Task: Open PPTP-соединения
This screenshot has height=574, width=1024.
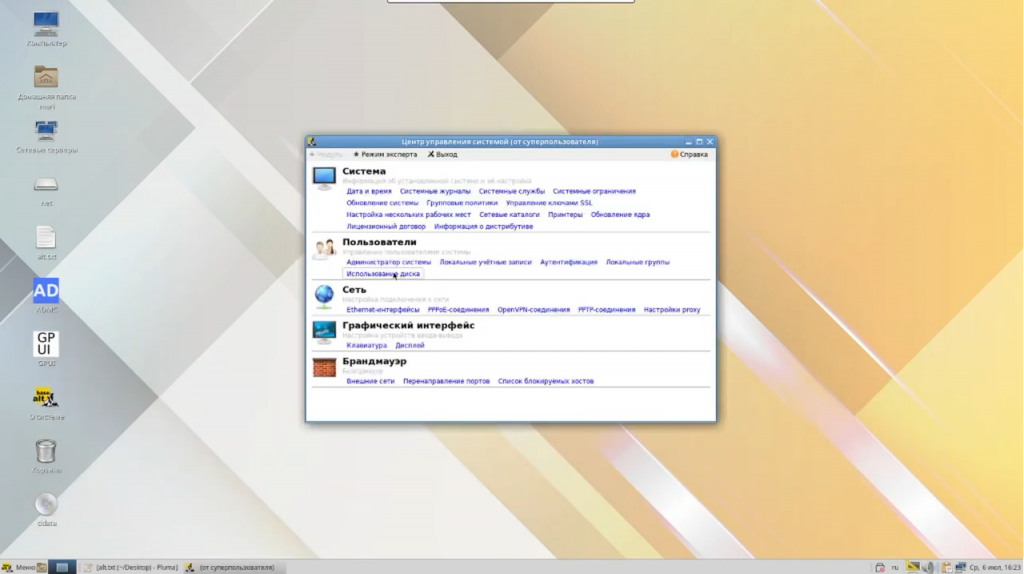Action: 606,310
